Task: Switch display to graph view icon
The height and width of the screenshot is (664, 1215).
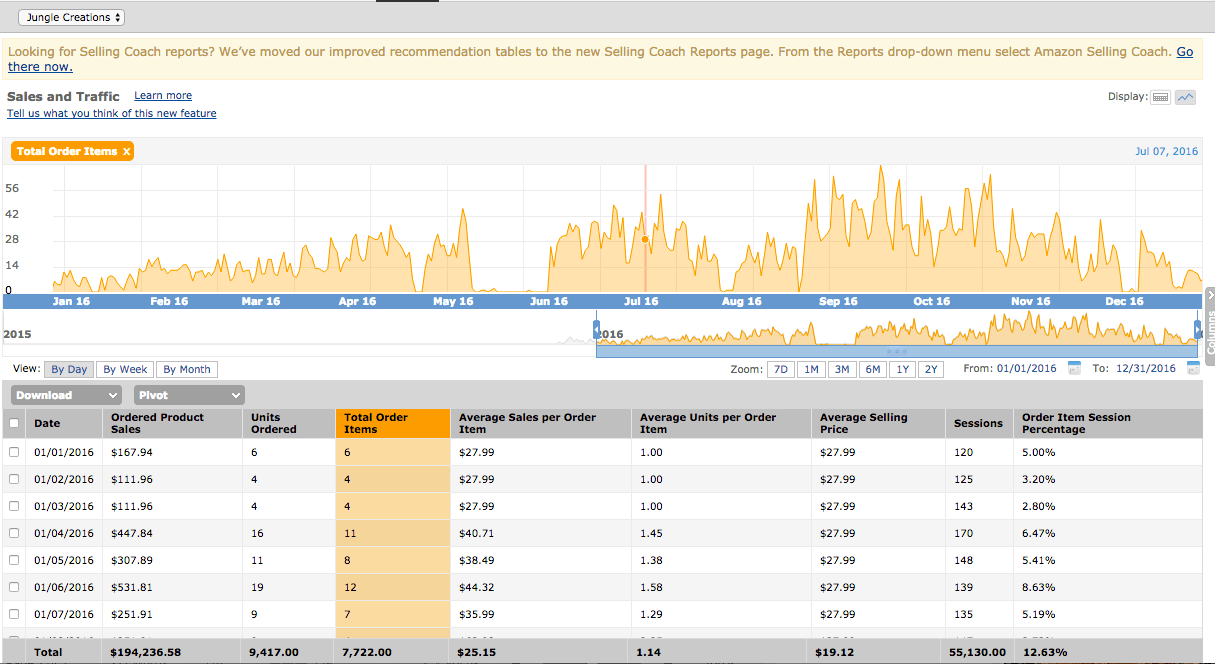Action: point(1185,97)
